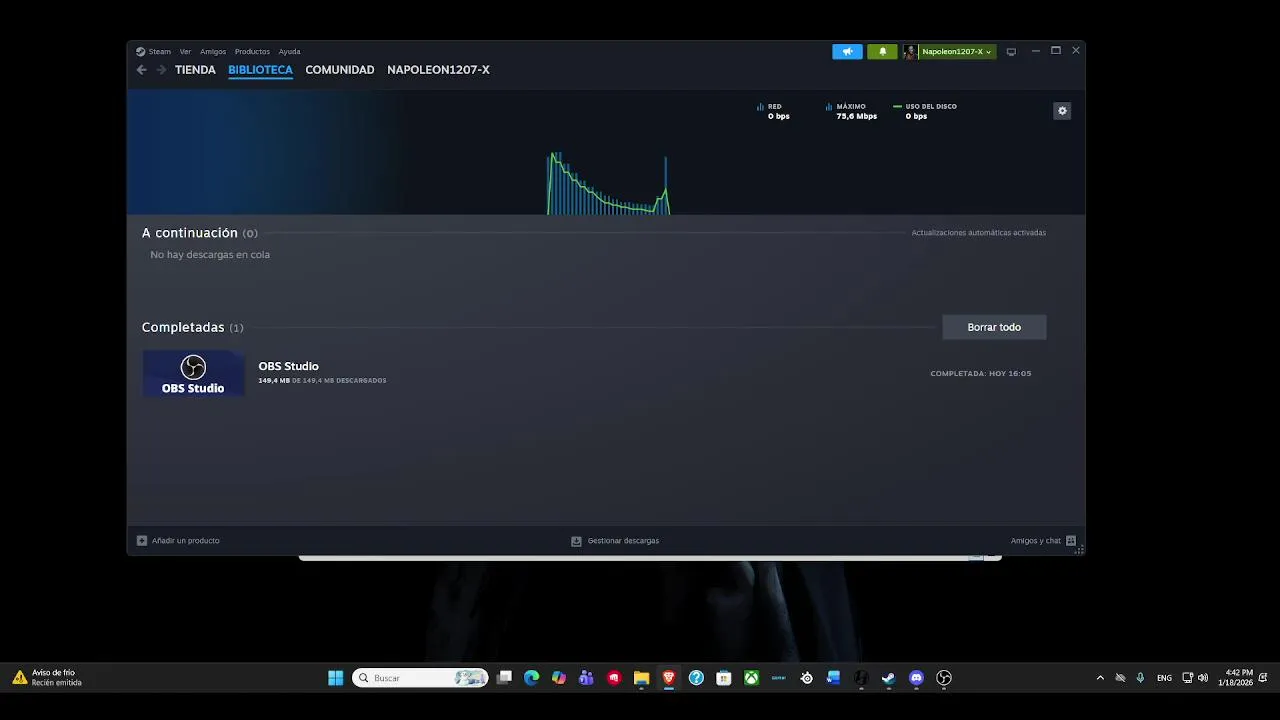Viewport: 1280px width, 720px height.
Task: Switch to Steam via taskbar icon
Action: pos(888,678)
